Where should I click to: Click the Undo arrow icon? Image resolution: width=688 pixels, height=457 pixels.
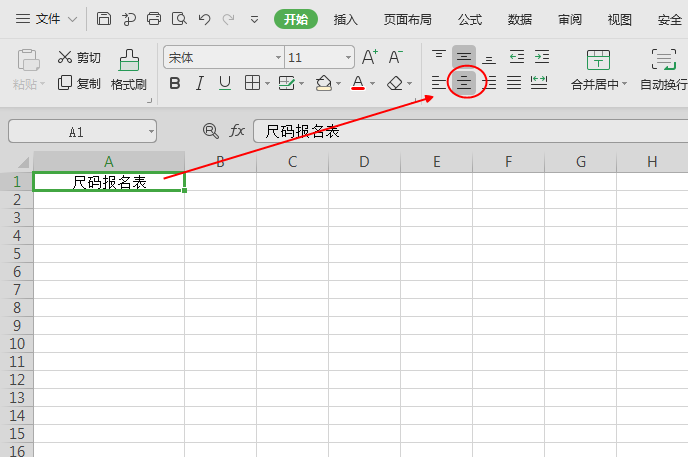pyautogui.click(x=204, y=19)
